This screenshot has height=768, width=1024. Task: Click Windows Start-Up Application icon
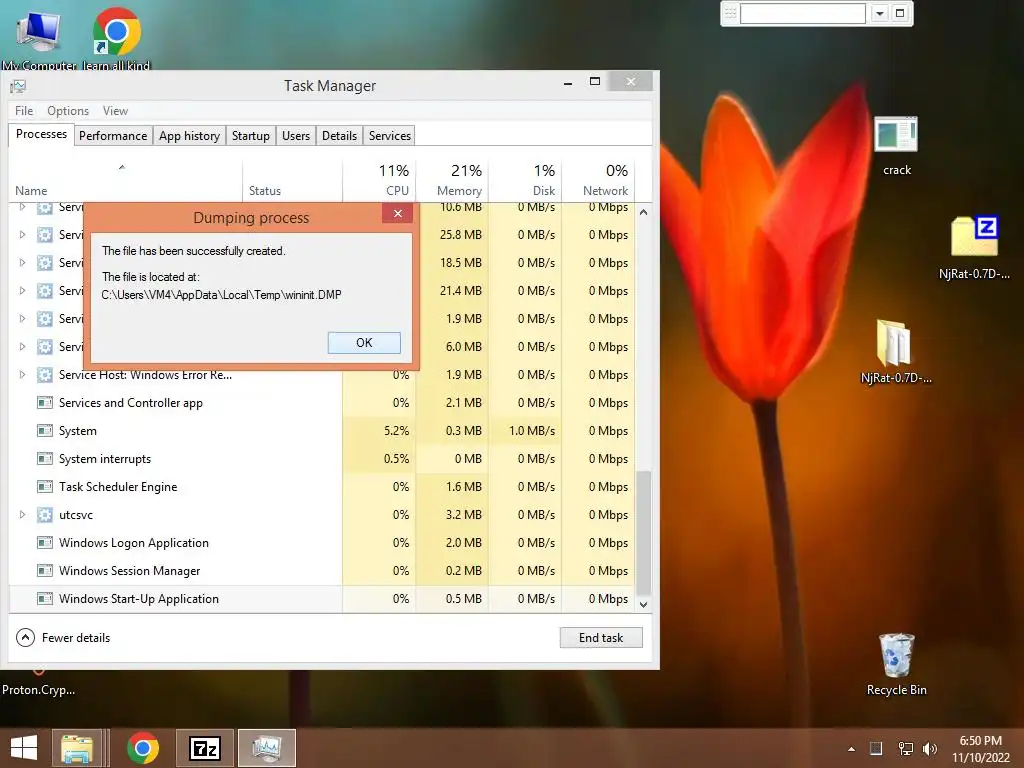tap(44, 599)
